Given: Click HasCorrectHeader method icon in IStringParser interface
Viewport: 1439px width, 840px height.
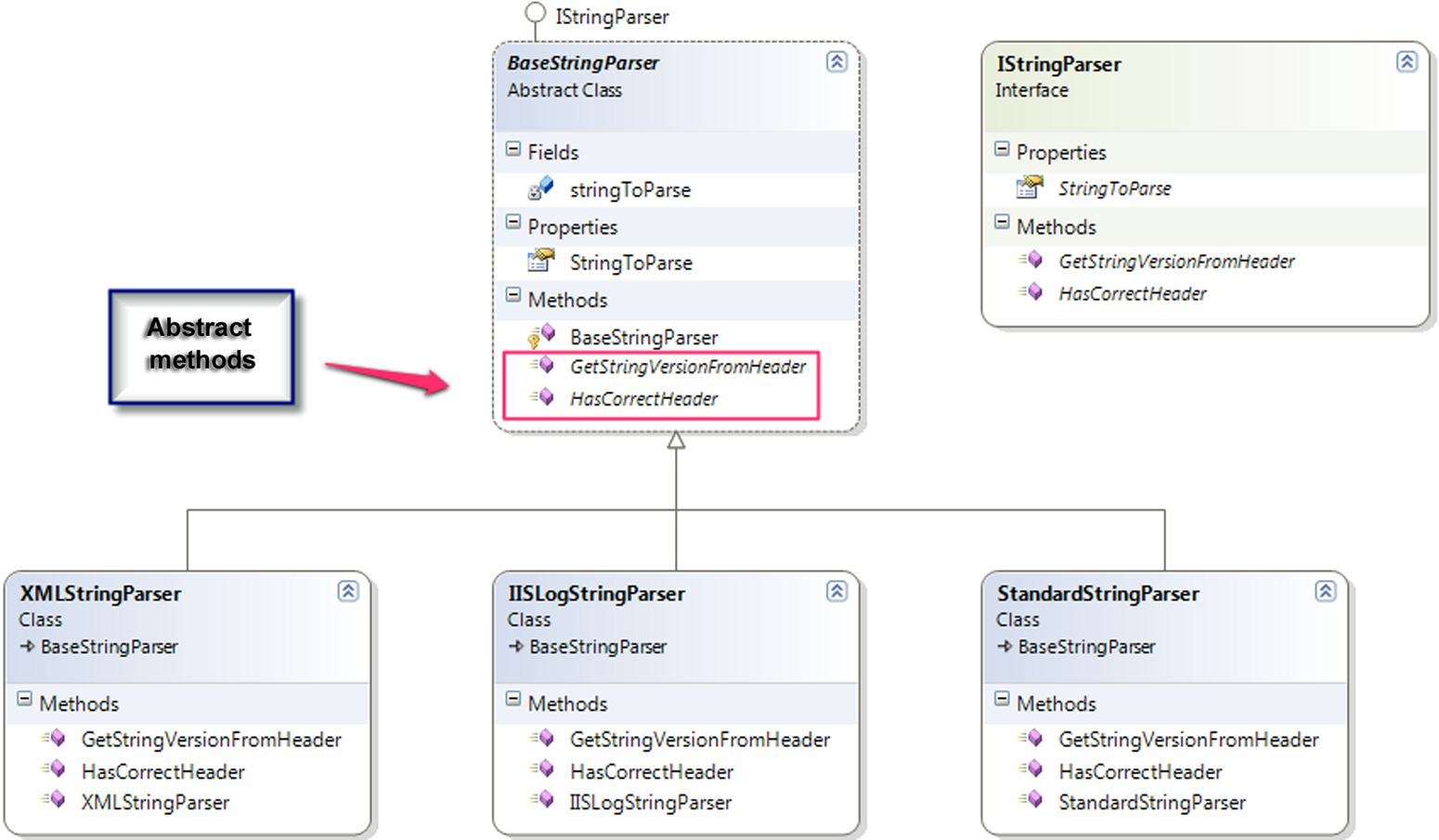Looking at the screenshot, I should (1031, 291).
